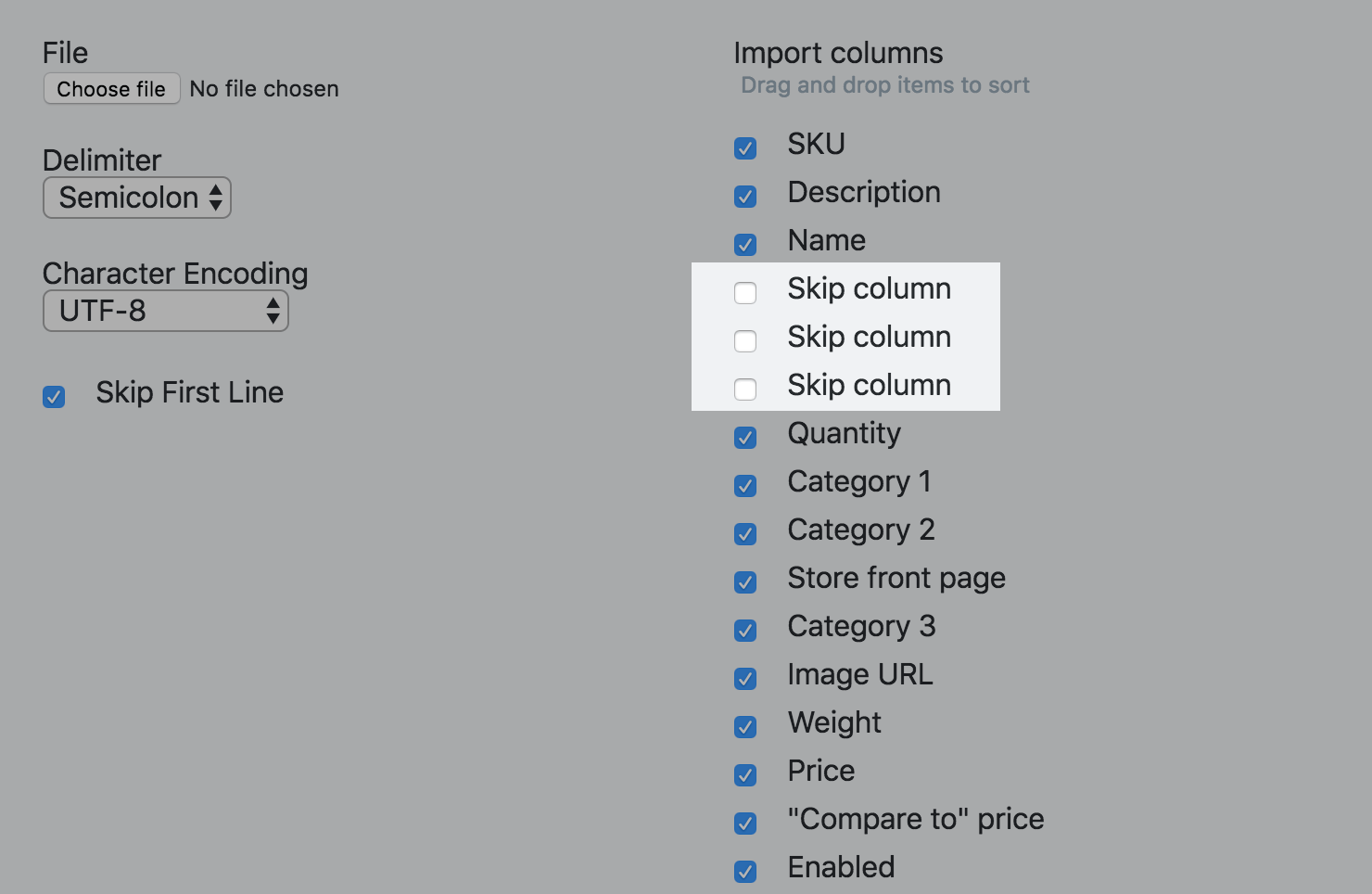
Task: Uncheck the "Compare to" price checkbox
Action: [745, 824]
